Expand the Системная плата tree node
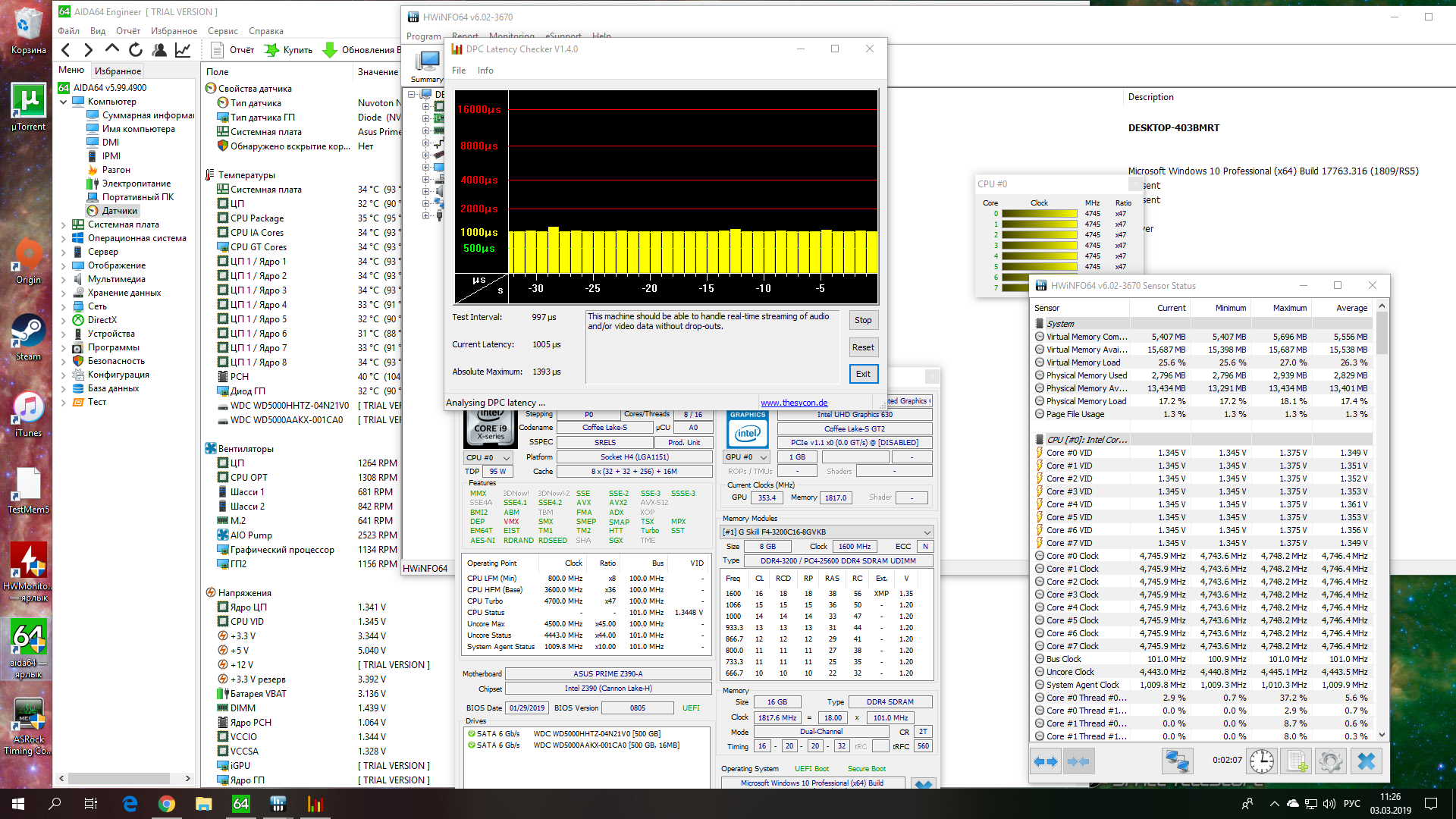Image resolution: width=1456 pixels, height=819 pixels. tap(64, 224)
